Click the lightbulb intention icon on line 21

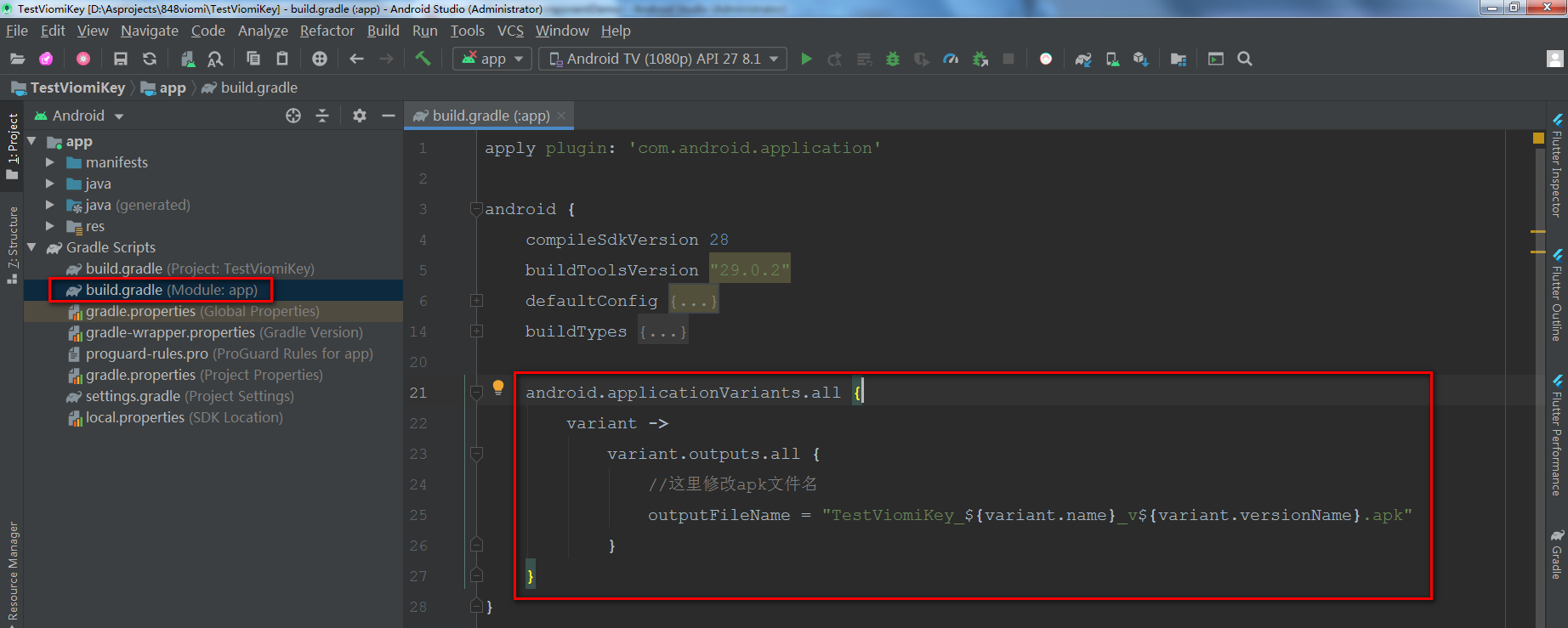coord(498,388)
